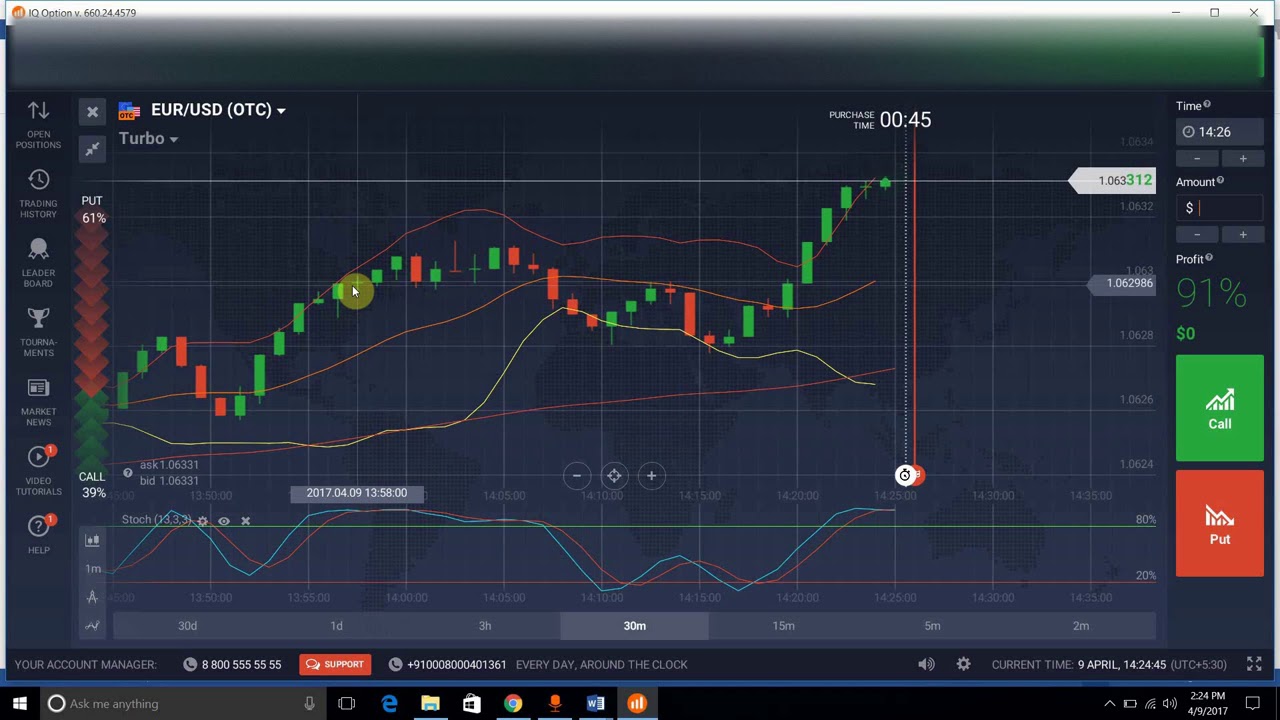
Task: Zoom out the chart with minus
Action: (x=577, y=476)
